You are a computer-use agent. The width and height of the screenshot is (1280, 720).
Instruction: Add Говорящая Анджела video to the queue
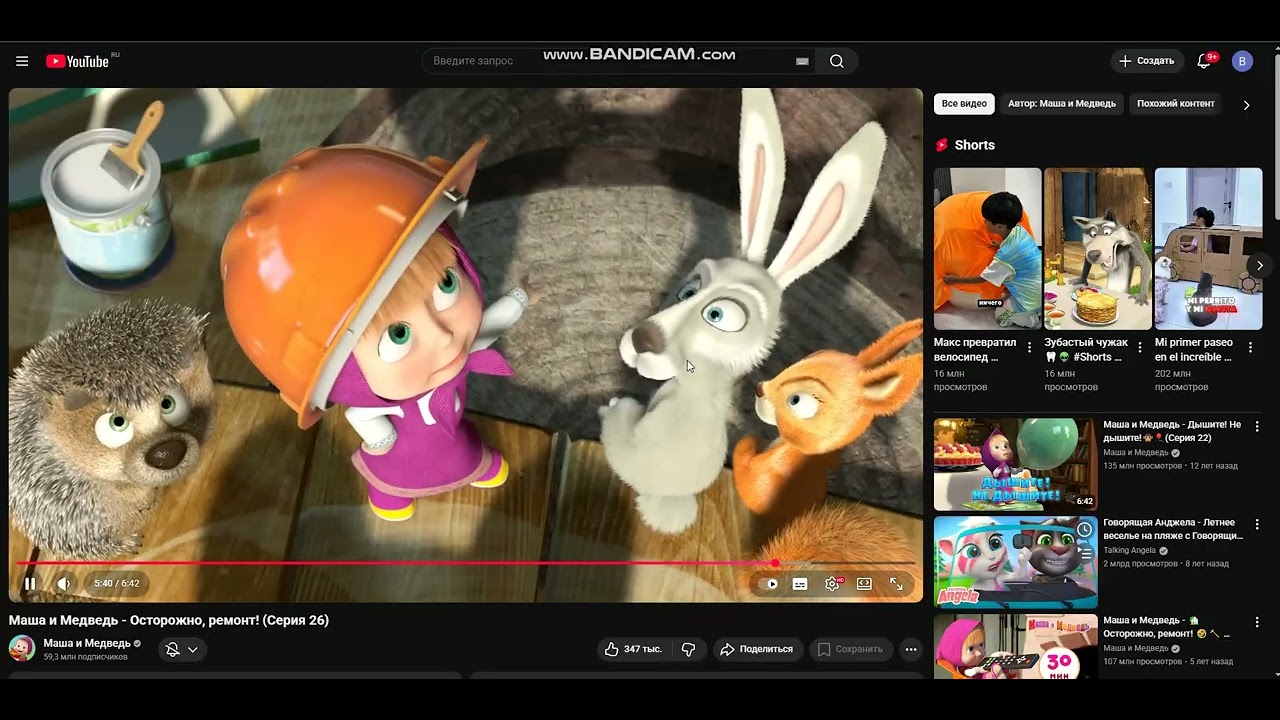click(x=1084, y=555)
